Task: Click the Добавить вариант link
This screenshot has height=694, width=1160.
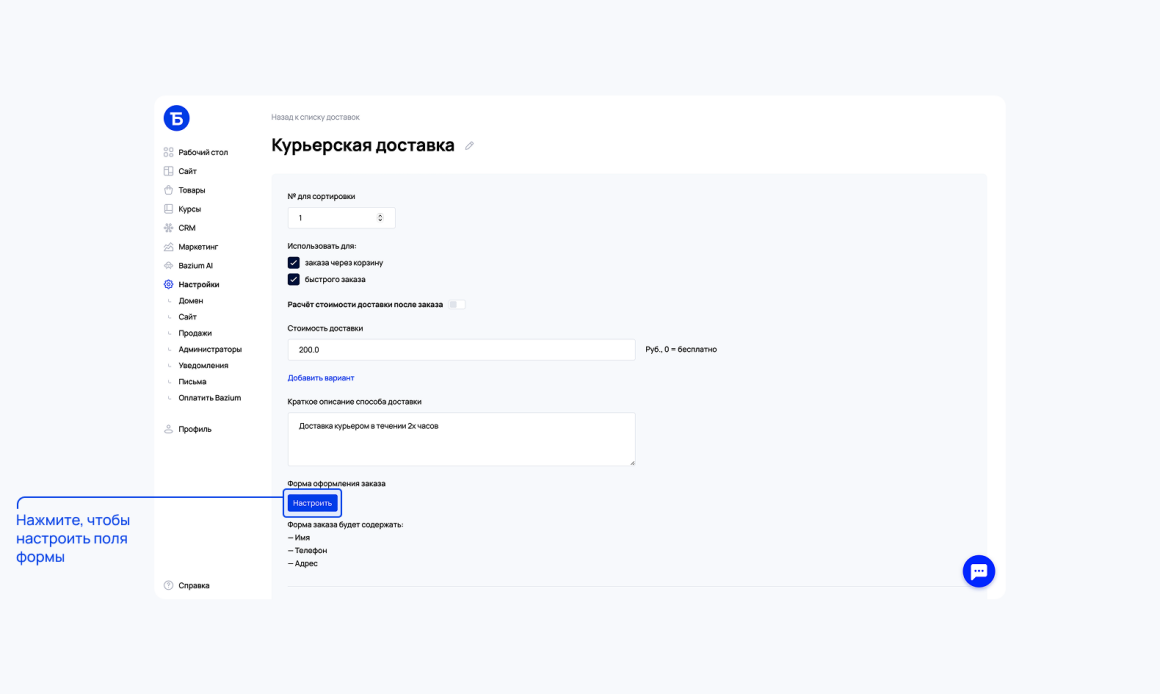Action: pos(320,378)
